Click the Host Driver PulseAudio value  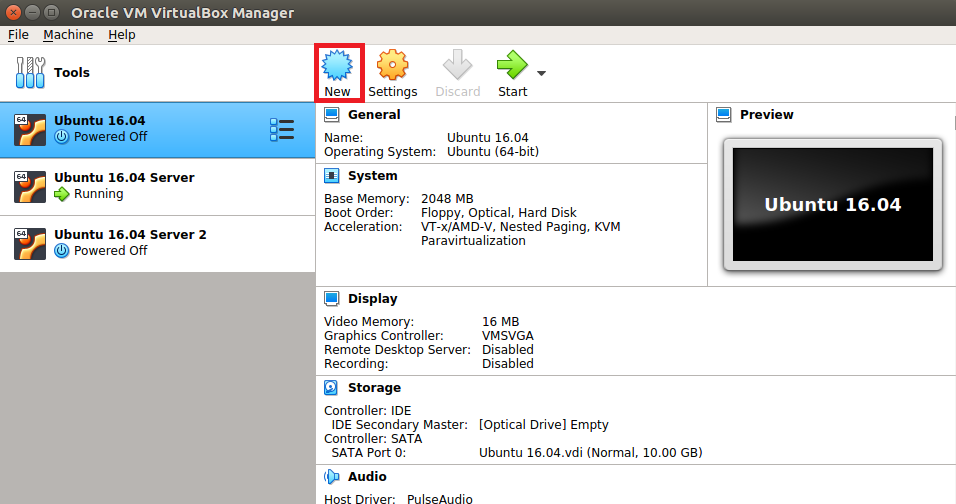440,499
